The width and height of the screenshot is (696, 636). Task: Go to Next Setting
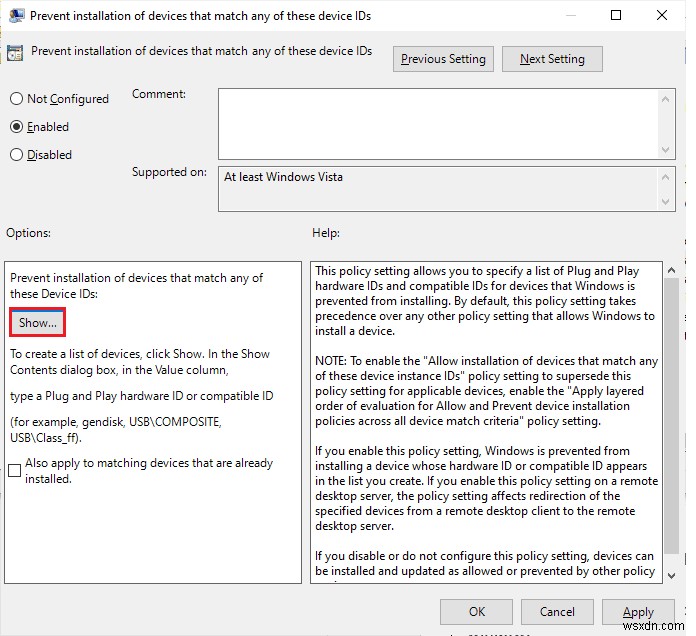[552, 59]
